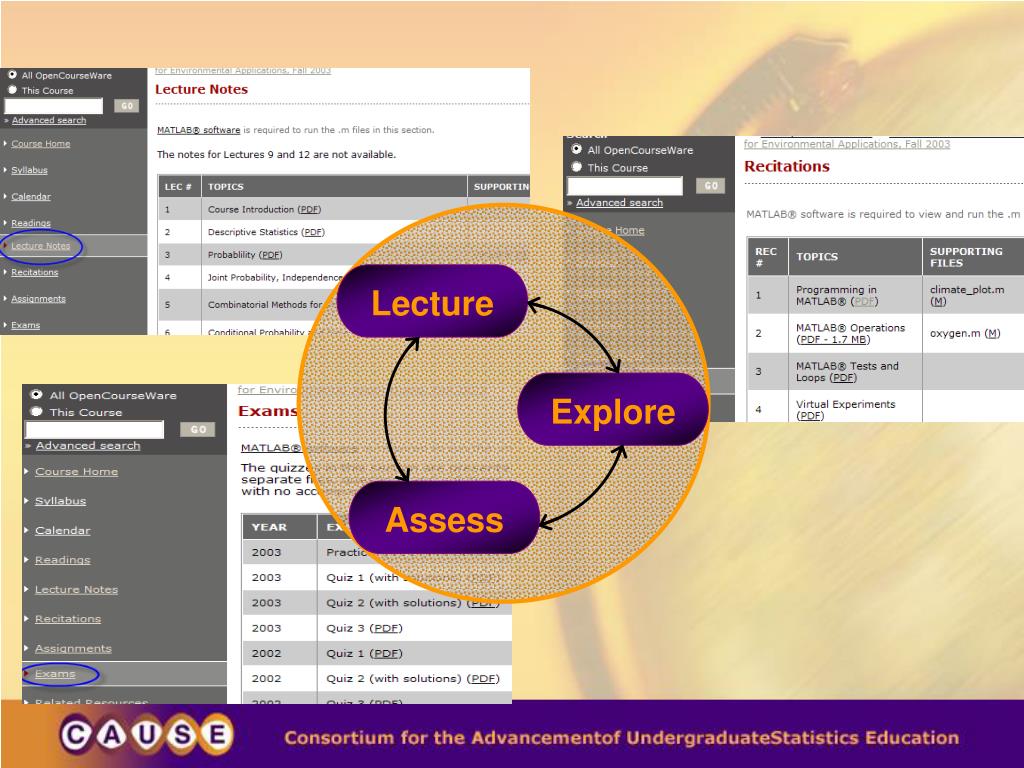Select This Course radio on Recitations page

tap(577, 167)
